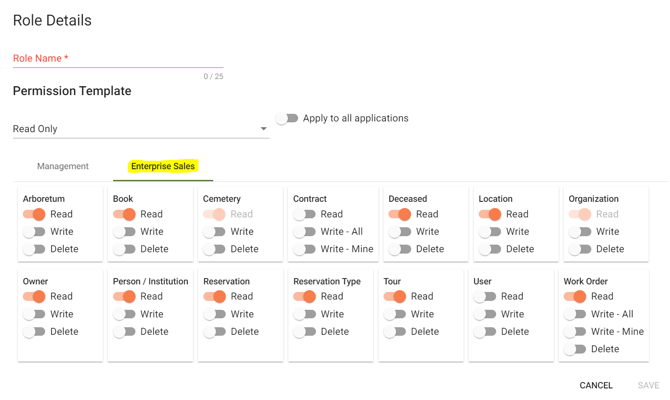Turn on Contract Read permission

tap(304, 214)
